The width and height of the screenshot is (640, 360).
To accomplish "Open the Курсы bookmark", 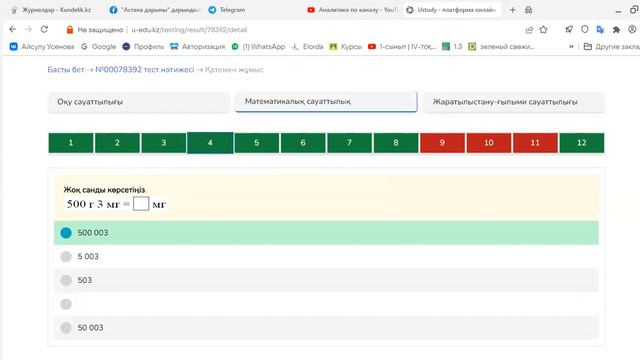I will click(345, 47).
